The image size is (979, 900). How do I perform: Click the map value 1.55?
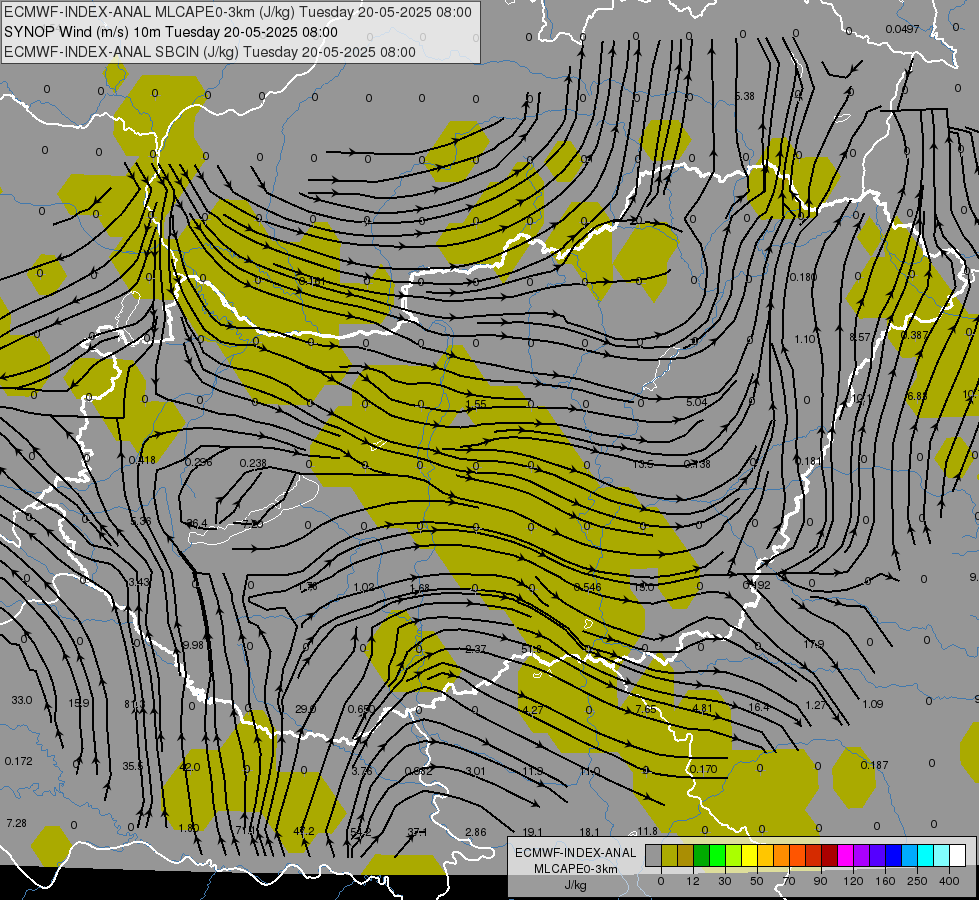click(476, 404)
